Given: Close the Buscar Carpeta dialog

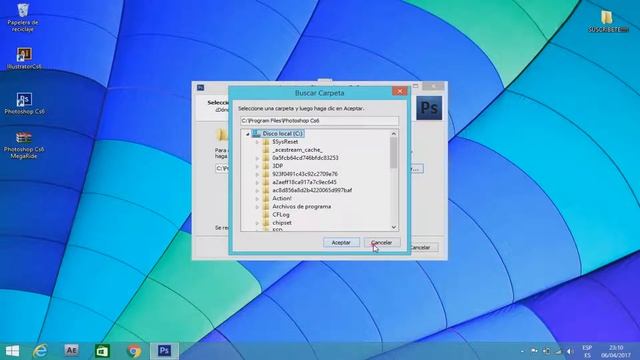Looking at the screenshot, I should [400, 91].
